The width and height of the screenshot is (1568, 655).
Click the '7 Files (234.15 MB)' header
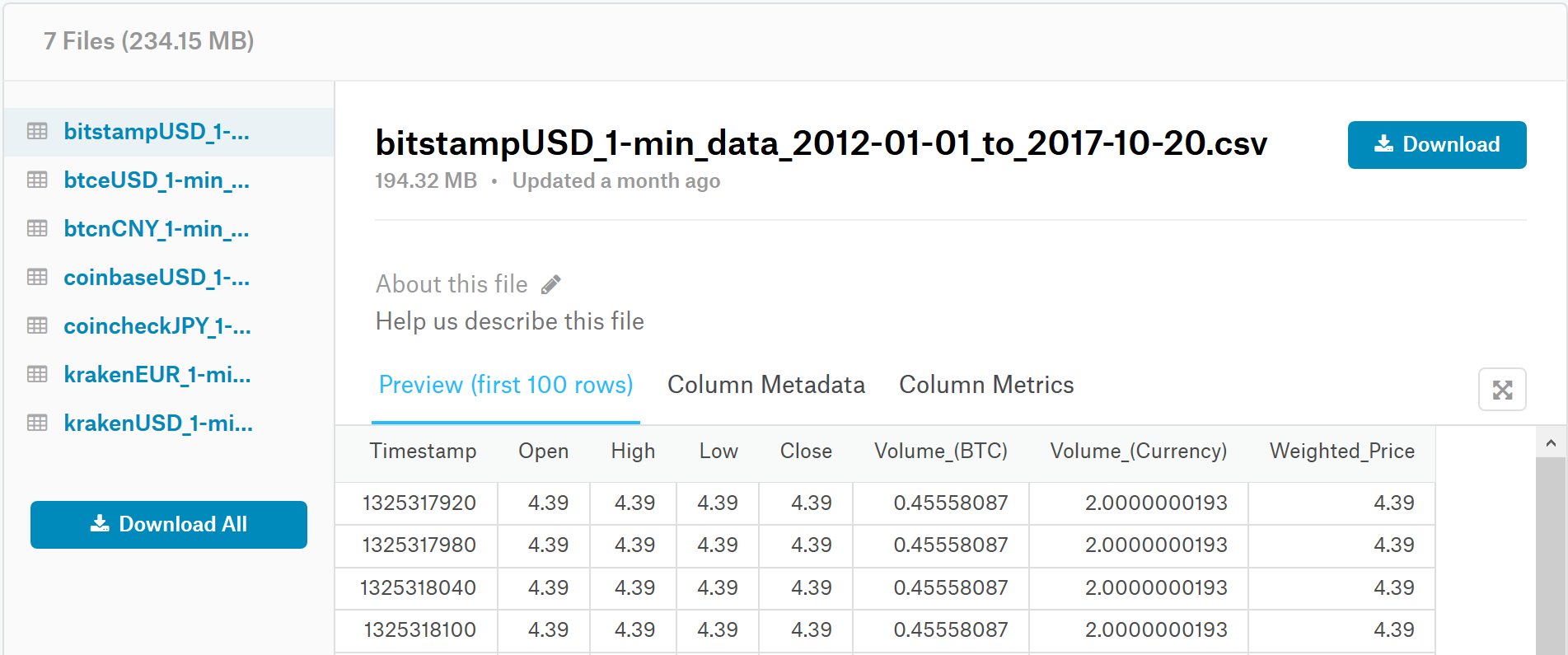pos(148,41)
